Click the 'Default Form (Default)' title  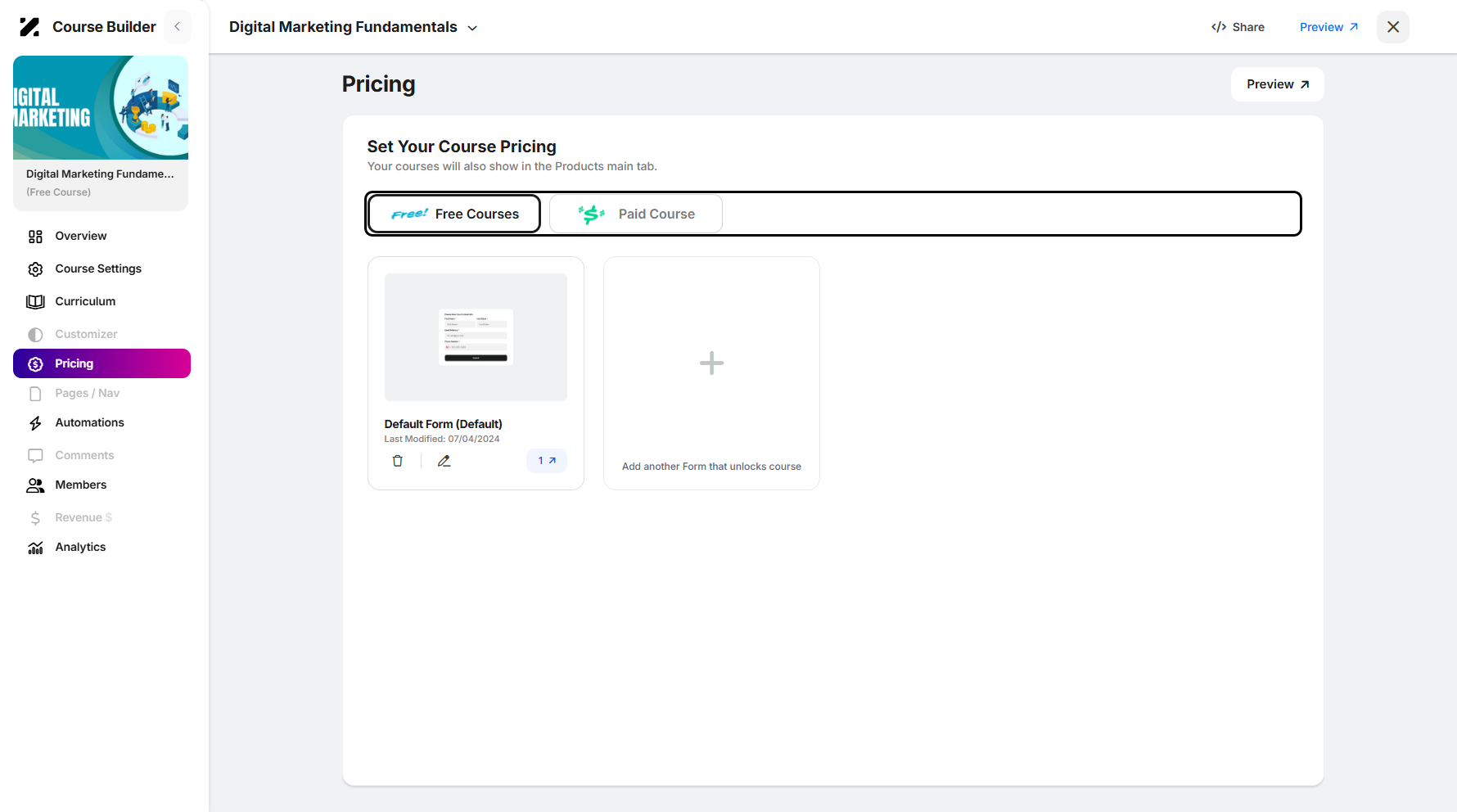pos(444,424)
